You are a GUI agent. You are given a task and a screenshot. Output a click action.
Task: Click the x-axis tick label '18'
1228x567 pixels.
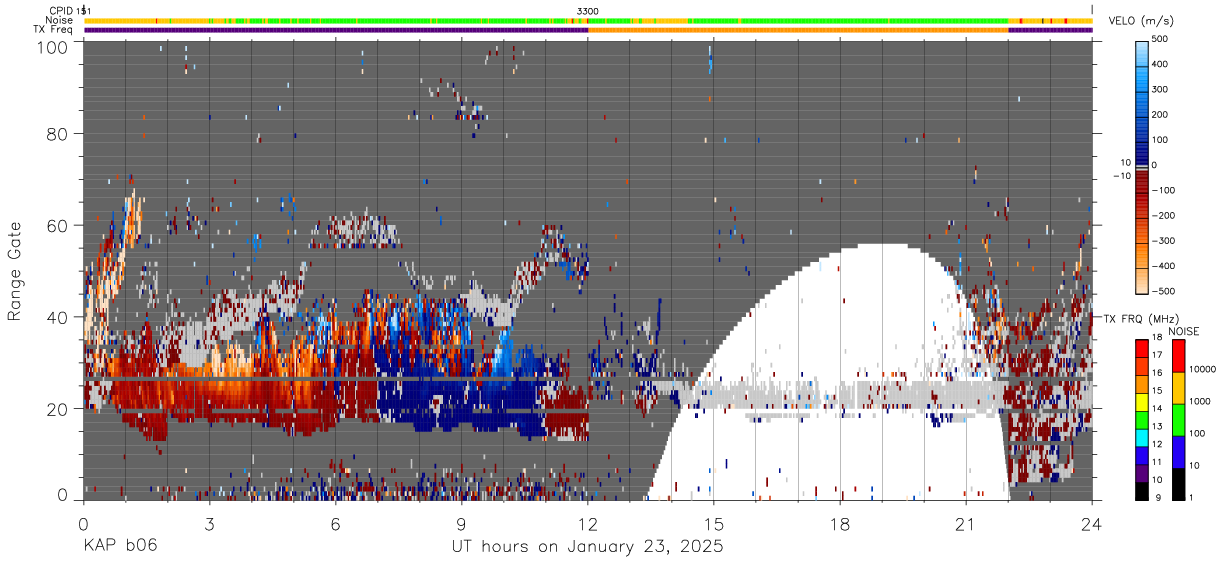pyautogui.click(x=840, y=524)
